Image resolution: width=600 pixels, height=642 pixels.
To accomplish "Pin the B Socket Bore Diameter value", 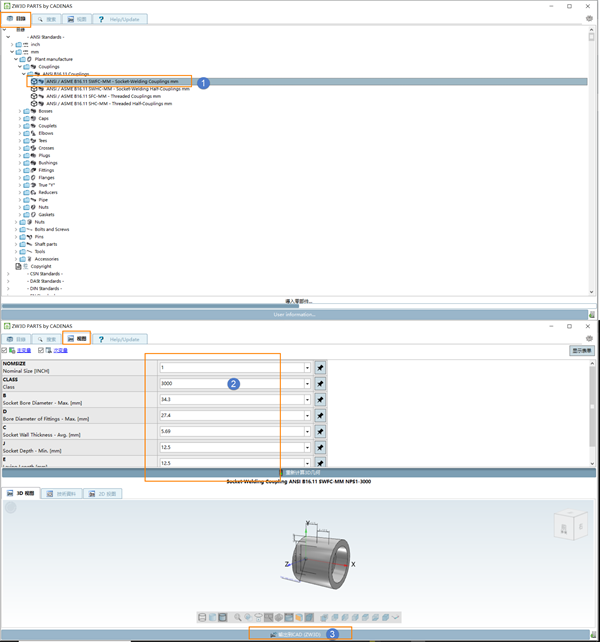I will click(320, 400).
